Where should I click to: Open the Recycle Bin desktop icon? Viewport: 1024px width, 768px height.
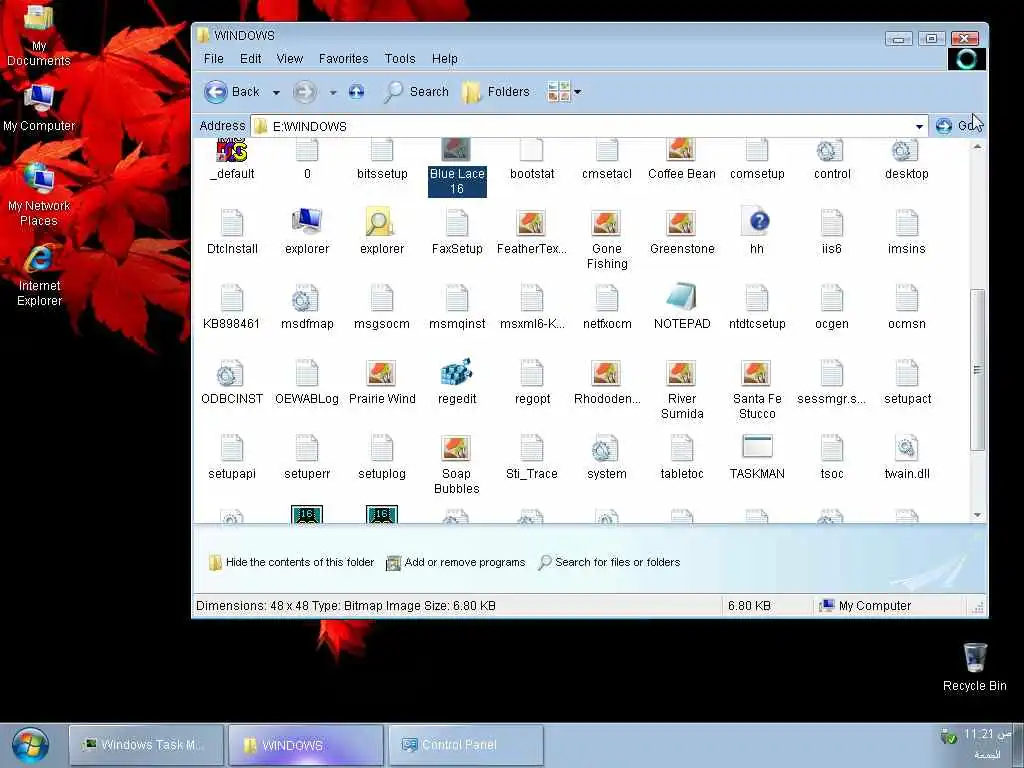(974, 667)
